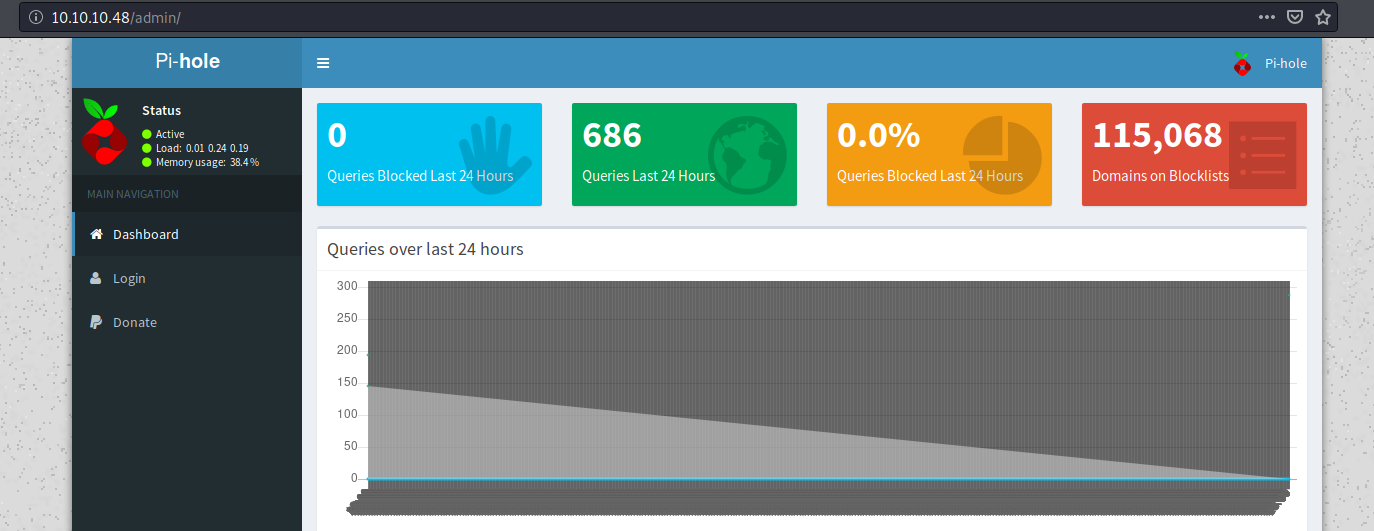Click the 686 queries count
This screenshot has height=531, width=1374.
click(x=612, y=135)
